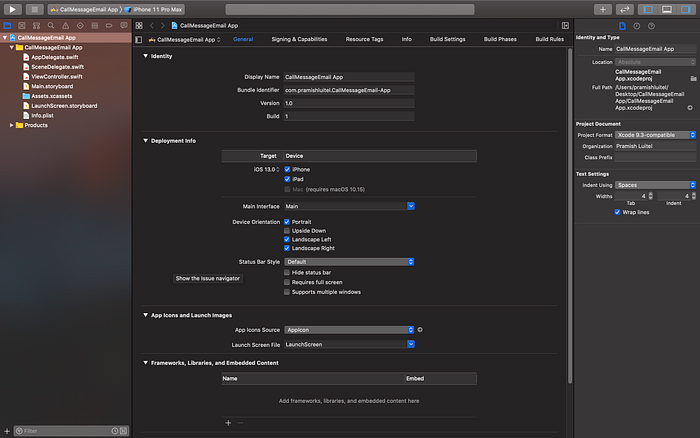The width and height of the screenshot is (700, 438).
Task: Reveal project full path in Finder
Action: [690, 108]
